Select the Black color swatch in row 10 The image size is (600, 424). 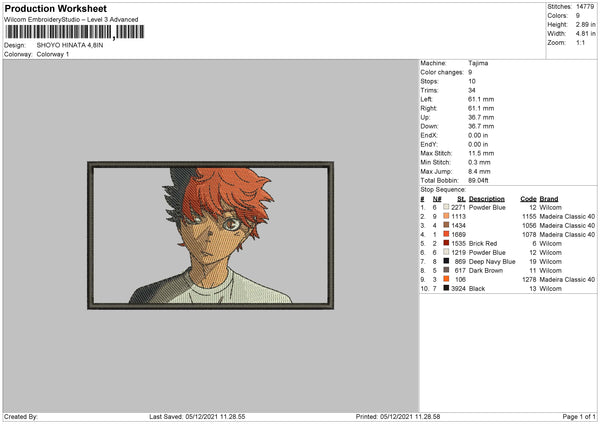pyautogui.click(x=446, y=288)
